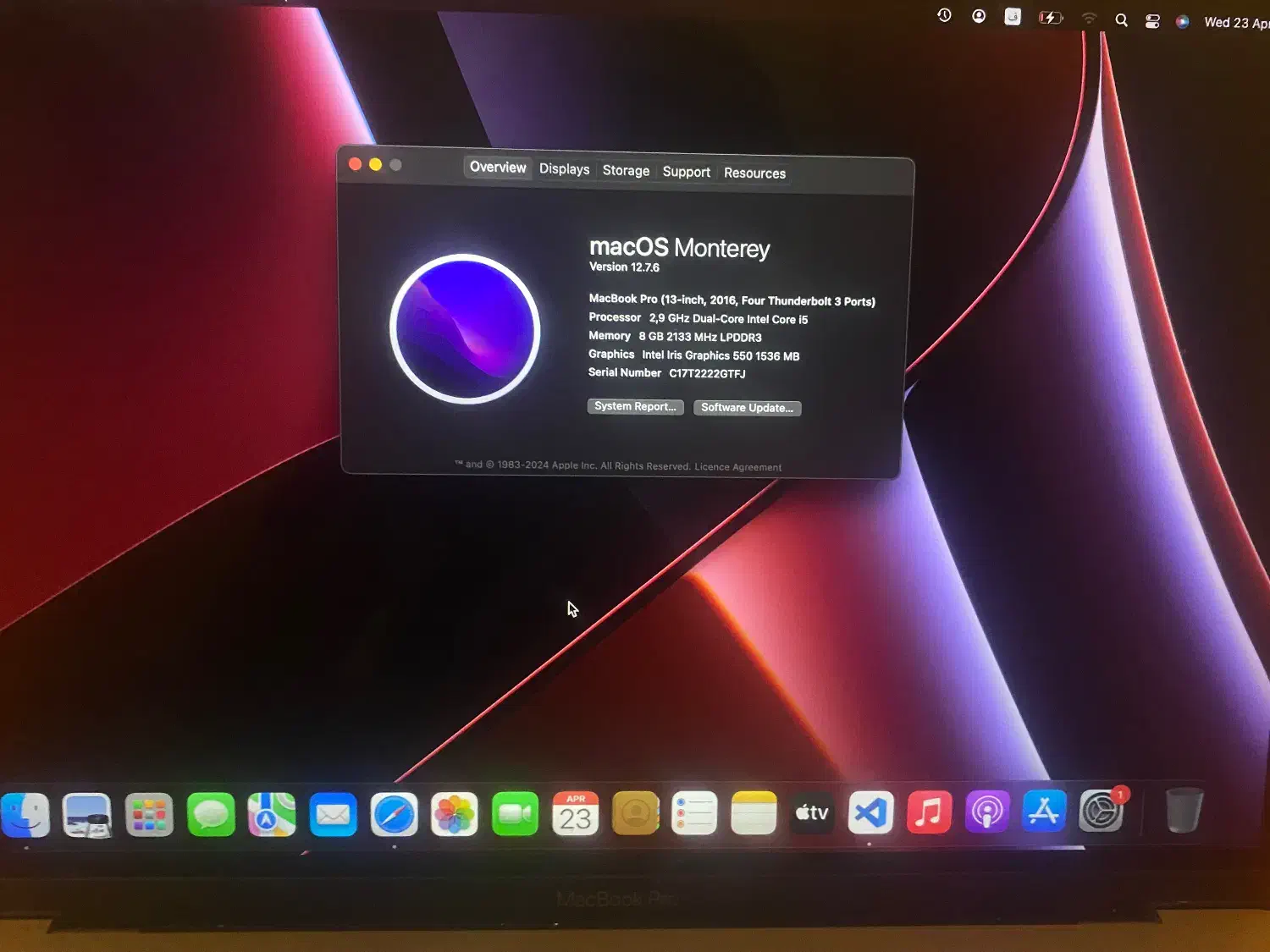
Task: Click the macOS Monterey heading
Action: tap(679, 247)
